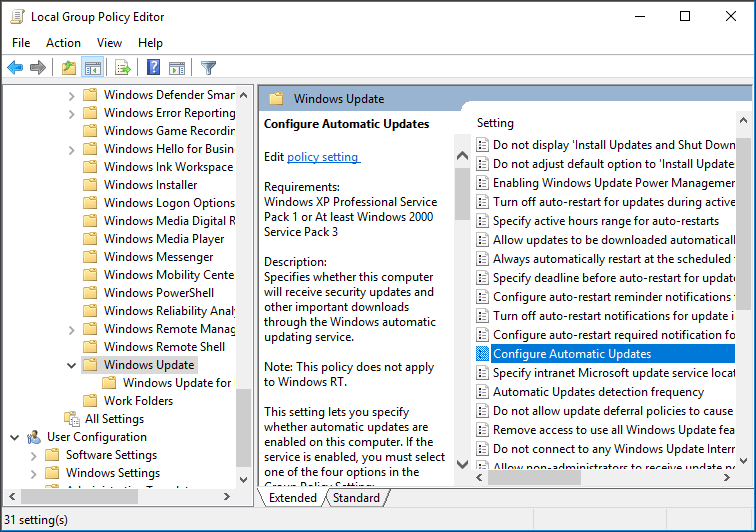Viewport: 756px width, 532px height.
Task: Click the Up one level folder icon
Action: click(x=69, y=68)
